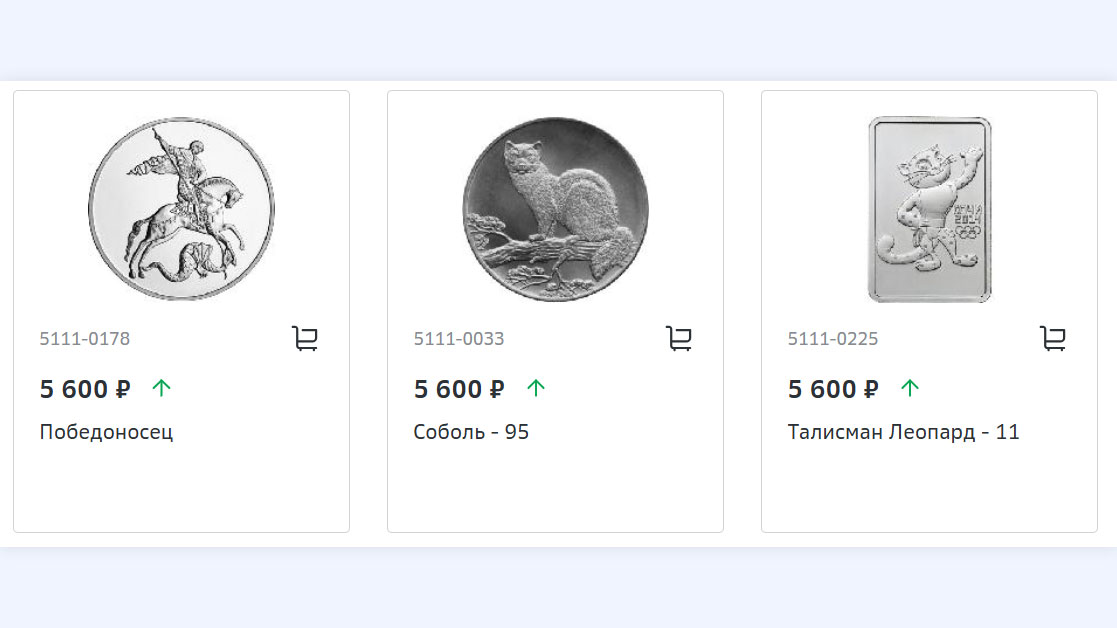This screenshot has width=1117, height=628.
Task: Open the Талисман Леопард coin image
Action: tap(929, 208)
